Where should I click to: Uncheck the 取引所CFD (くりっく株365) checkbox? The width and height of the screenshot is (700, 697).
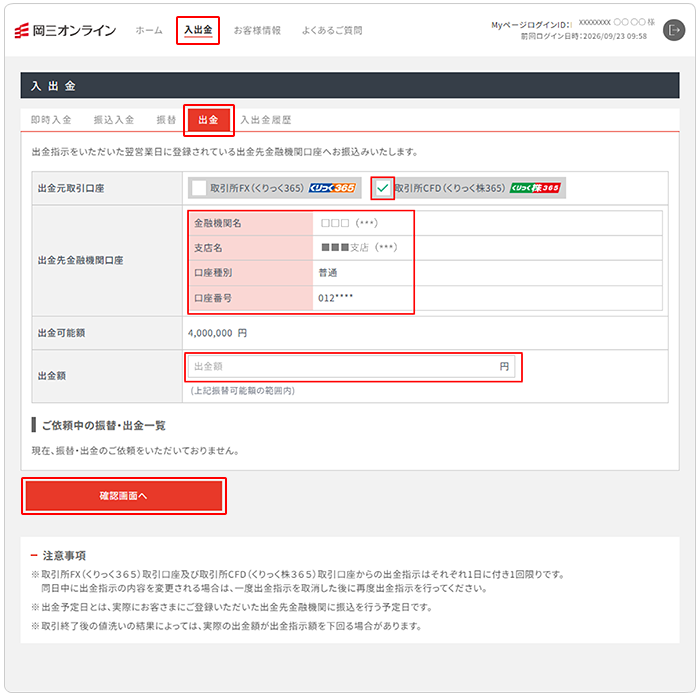coord(383,188)
